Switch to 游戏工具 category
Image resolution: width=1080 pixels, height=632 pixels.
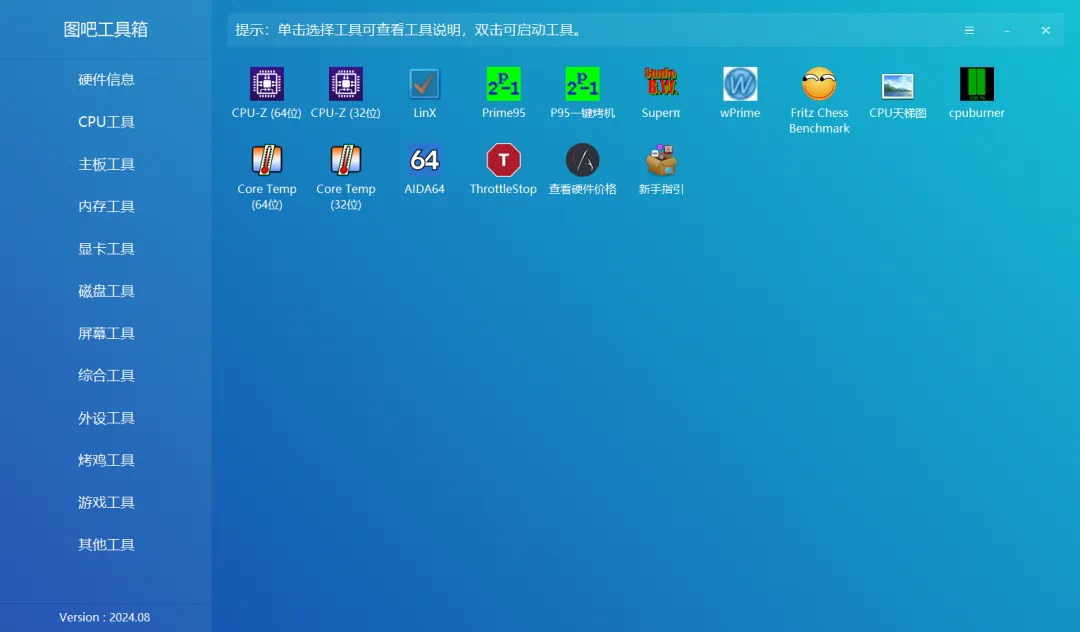click(106, 502)
